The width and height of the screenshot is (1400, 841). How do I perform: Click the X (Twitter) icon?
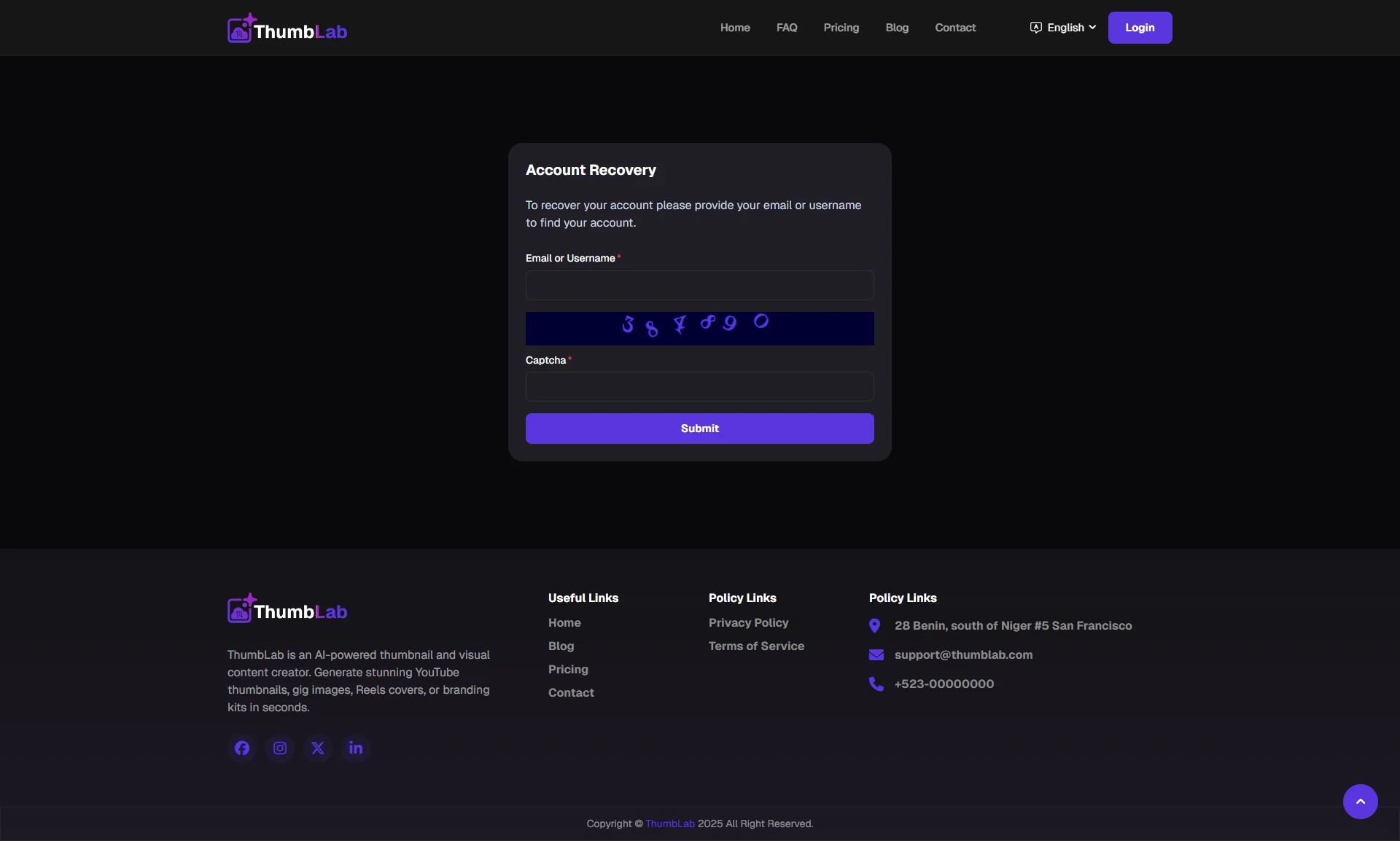[318, 748]
